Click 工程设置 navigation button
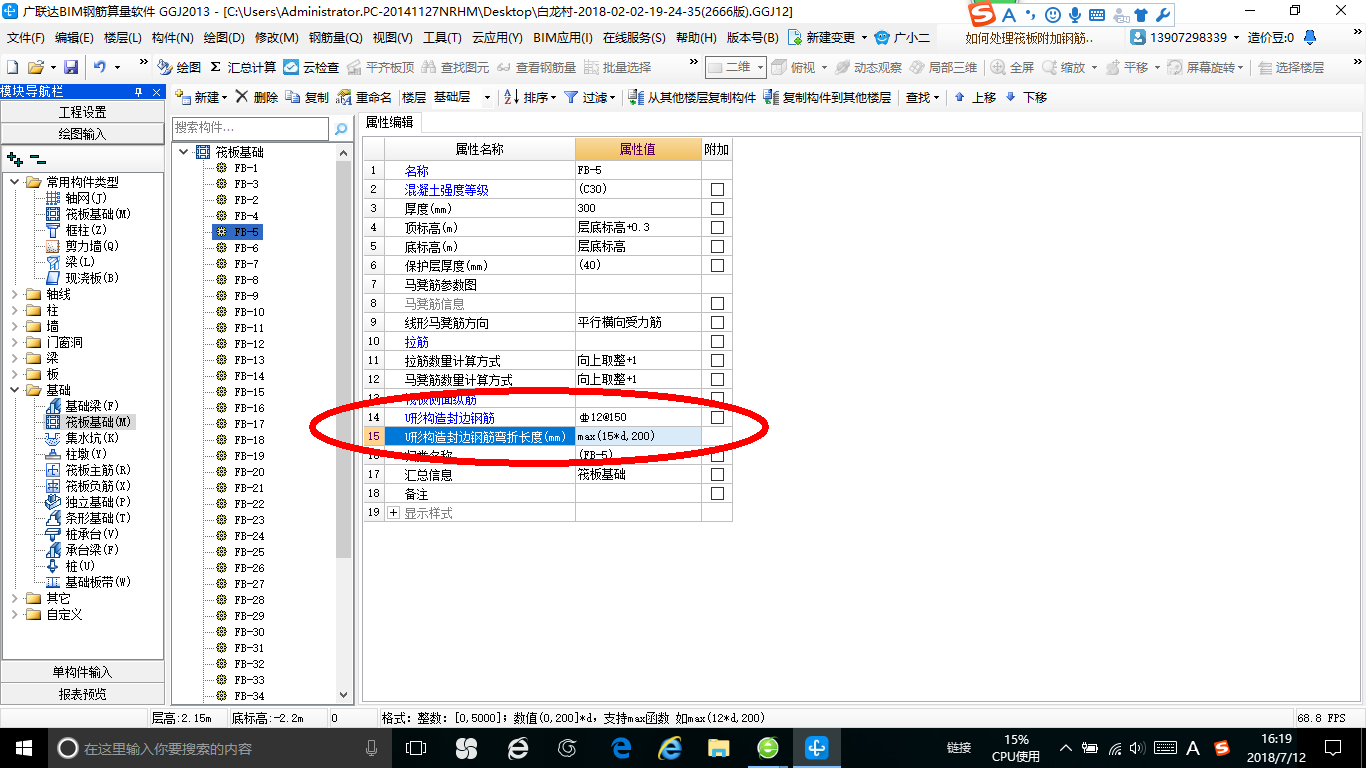 pyautogui.click(x=83, y=112)
